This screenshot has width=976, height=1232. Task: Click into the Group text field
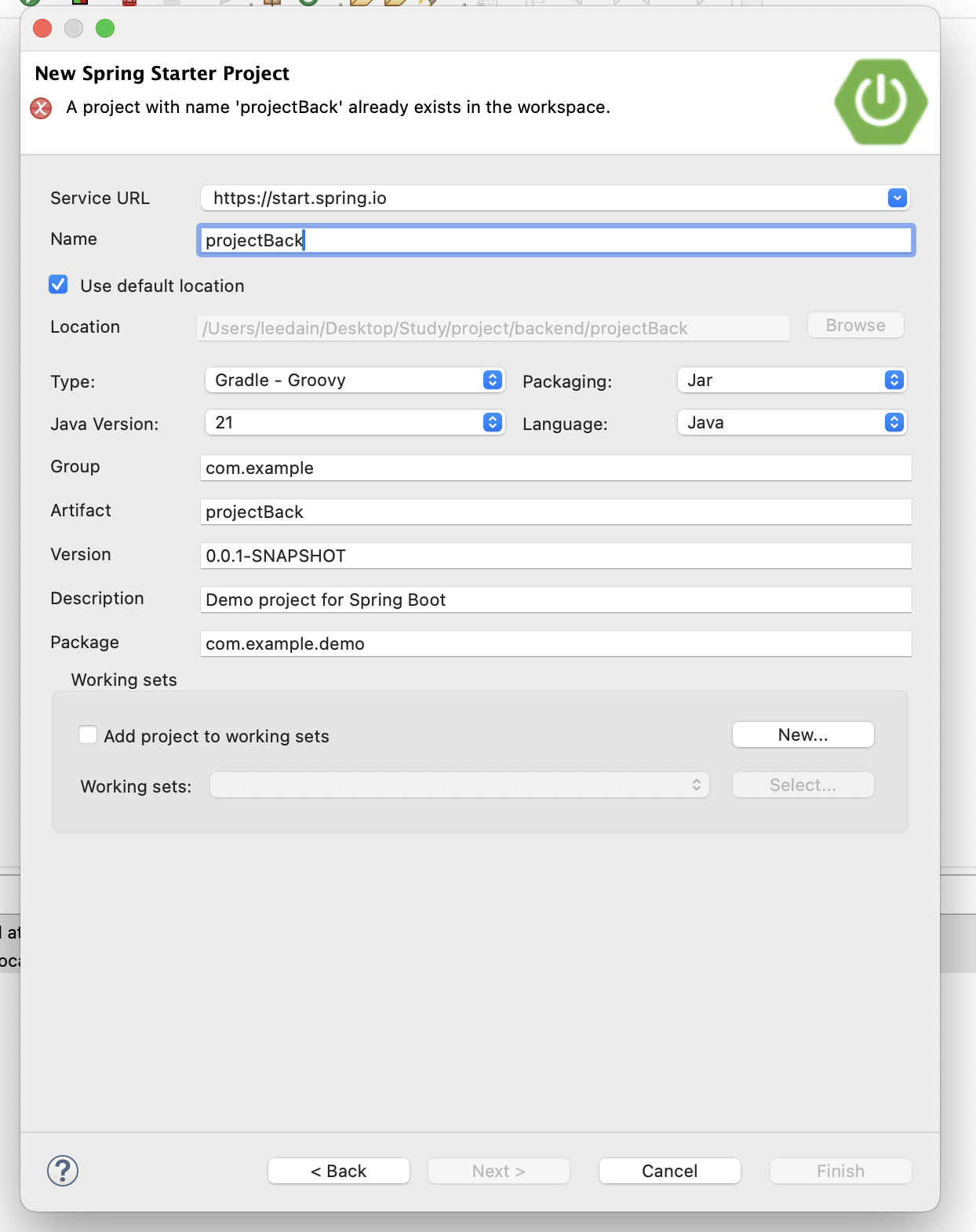tap(555, 468)
